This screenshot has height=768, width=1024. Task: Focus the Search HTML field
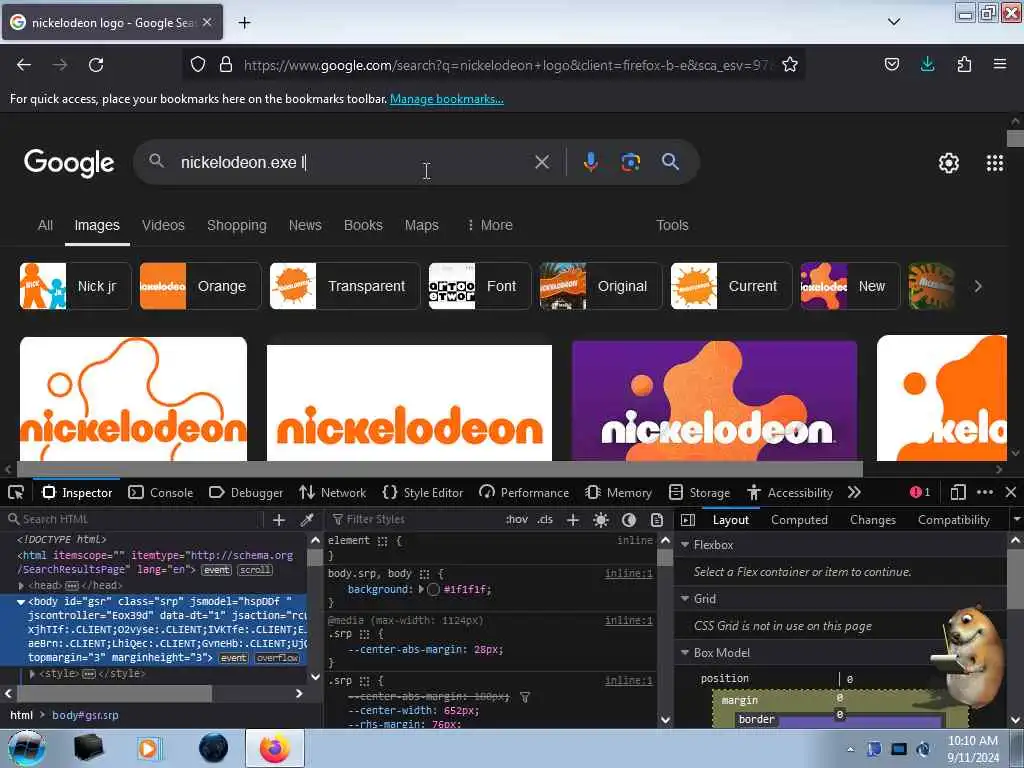(x=134, y=520)
